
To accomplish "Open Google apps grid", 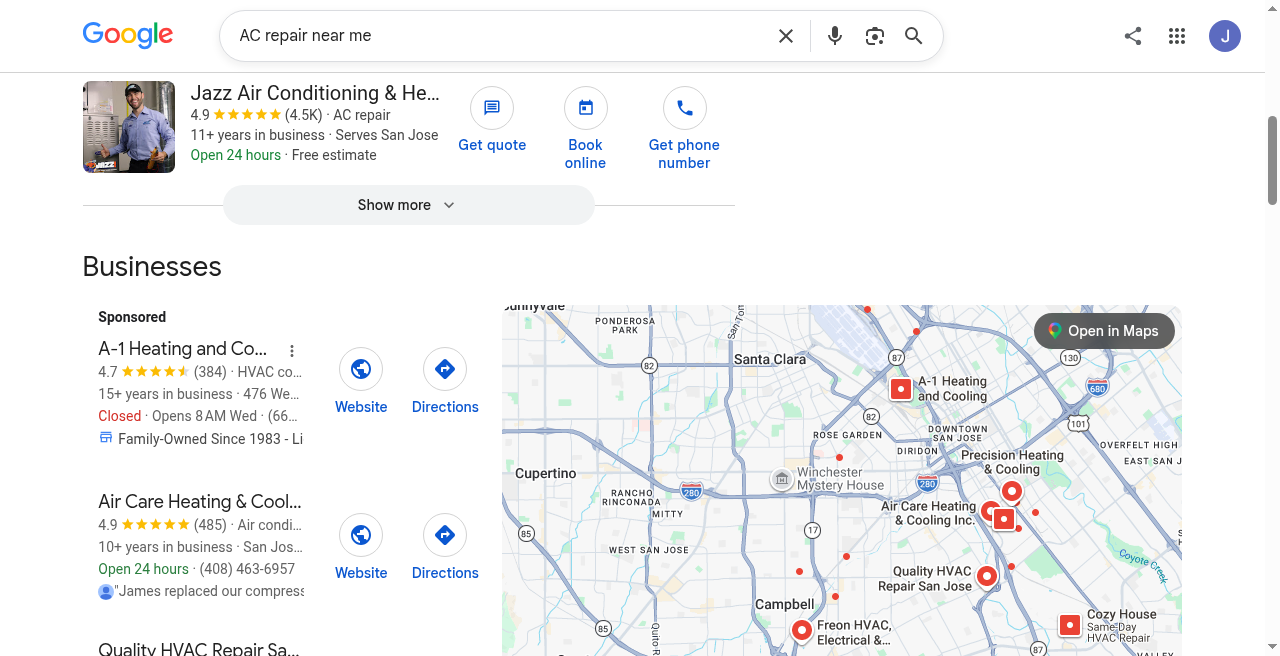I will click(1177, 36).
